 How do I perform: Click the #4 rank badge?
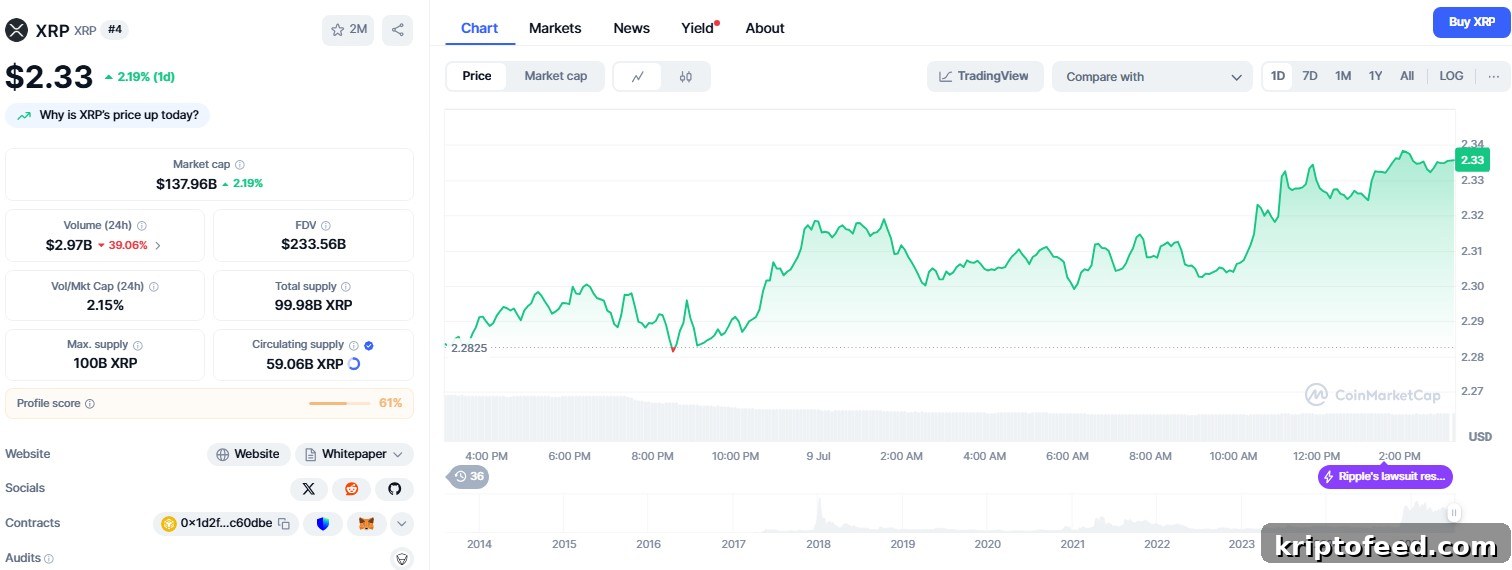(x=115, y=30)
